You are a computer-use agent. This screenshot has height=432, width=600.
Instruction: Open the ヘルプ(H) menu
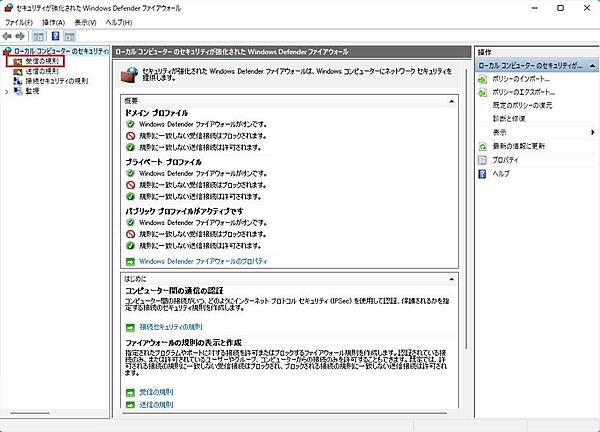click(x=119, y=23)
